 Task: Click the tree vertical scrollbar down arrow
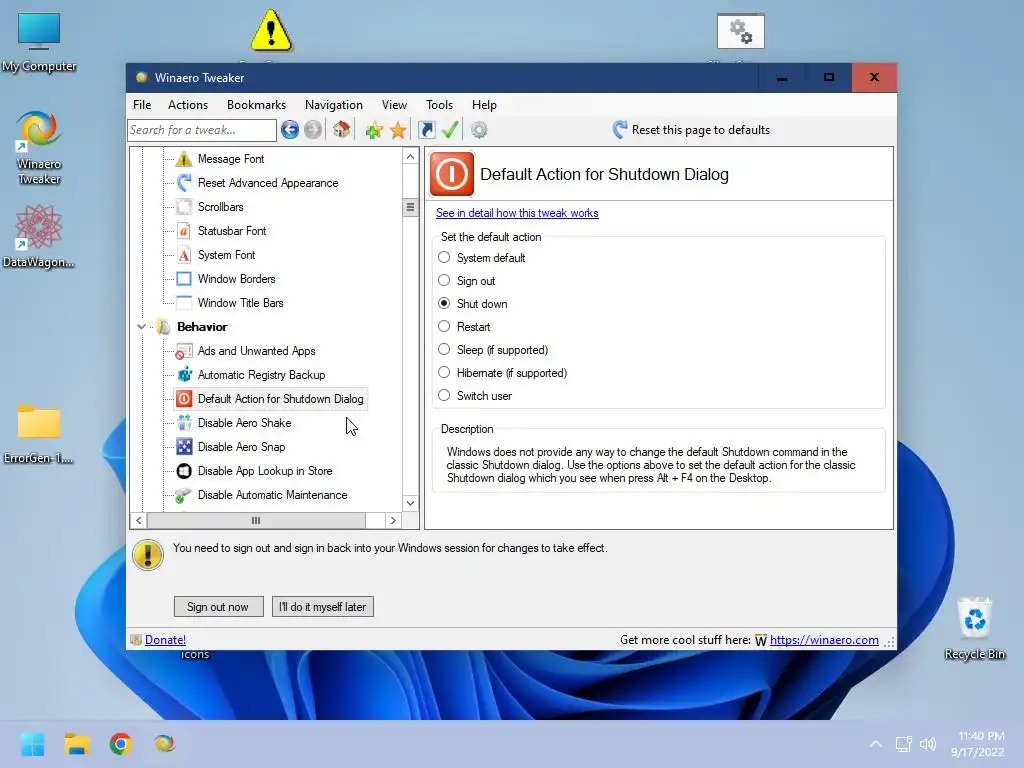click(410, 503)
